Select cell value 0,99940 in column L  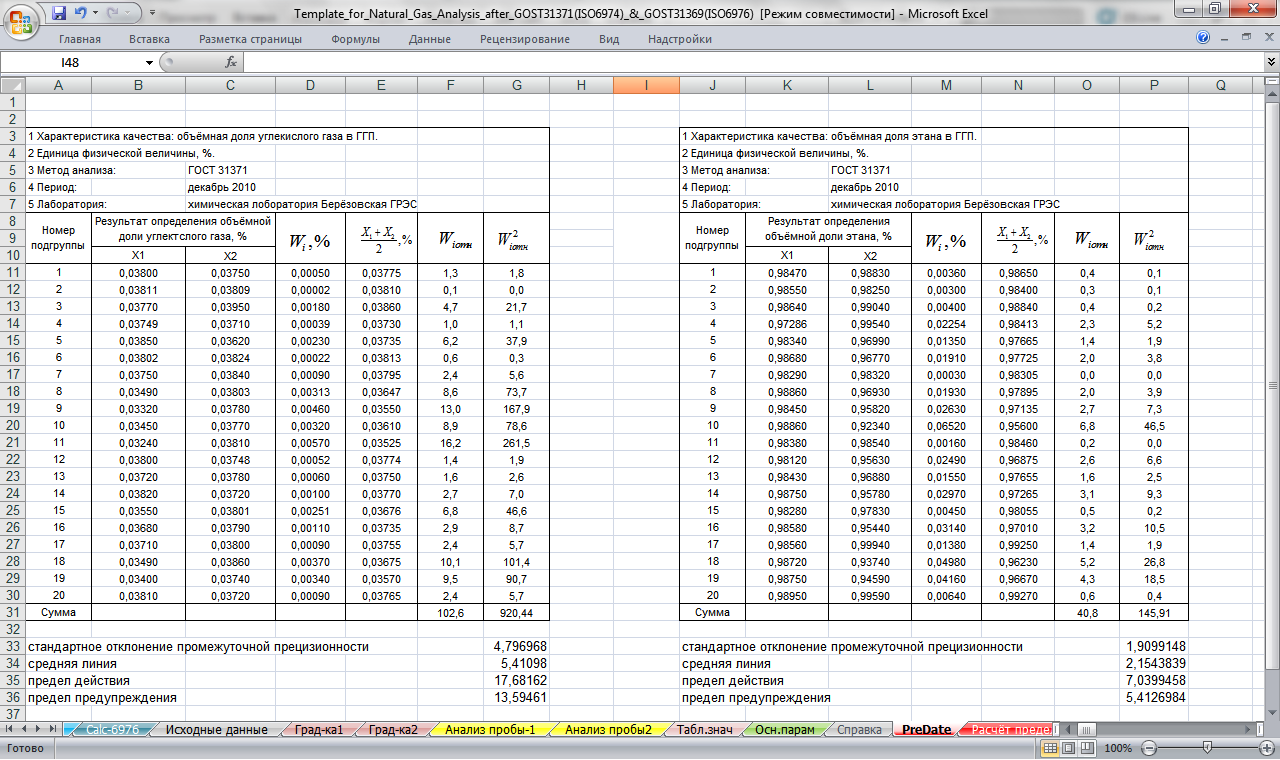[871, 543]
